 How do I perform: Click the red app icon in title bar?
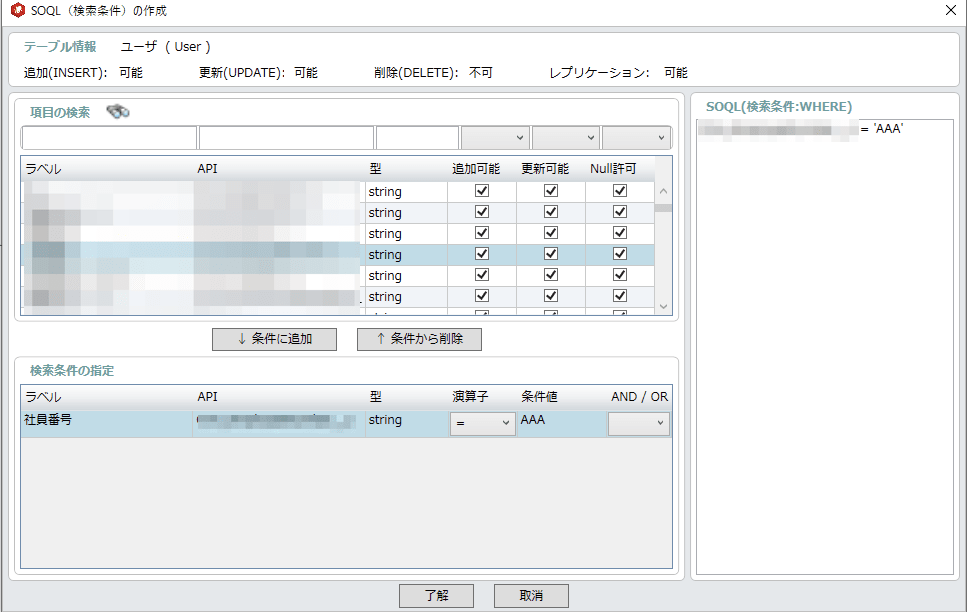[18, 10]
